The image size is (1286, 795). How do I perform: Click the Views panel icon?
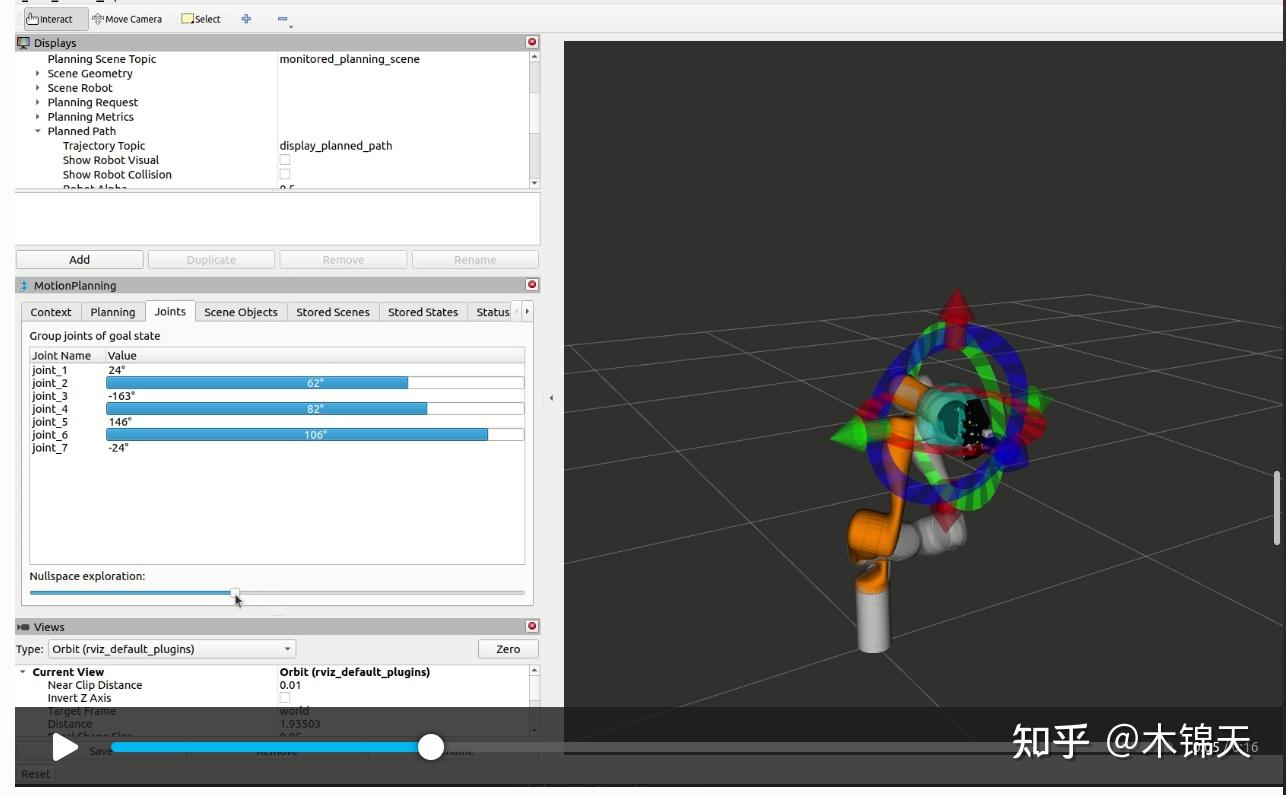[22, 626]
